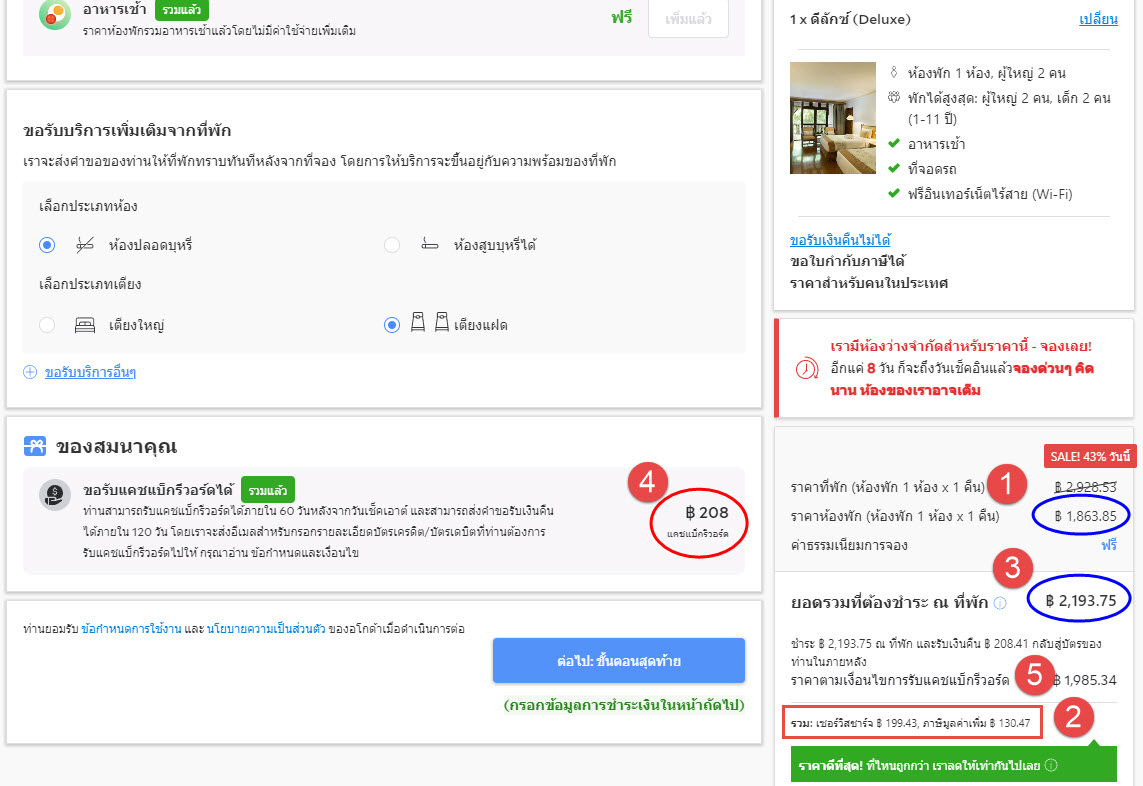The height and width of the screenshot is (786, 1143).
Task: Click info icon in green best price banner
Action: (1051, 767)
